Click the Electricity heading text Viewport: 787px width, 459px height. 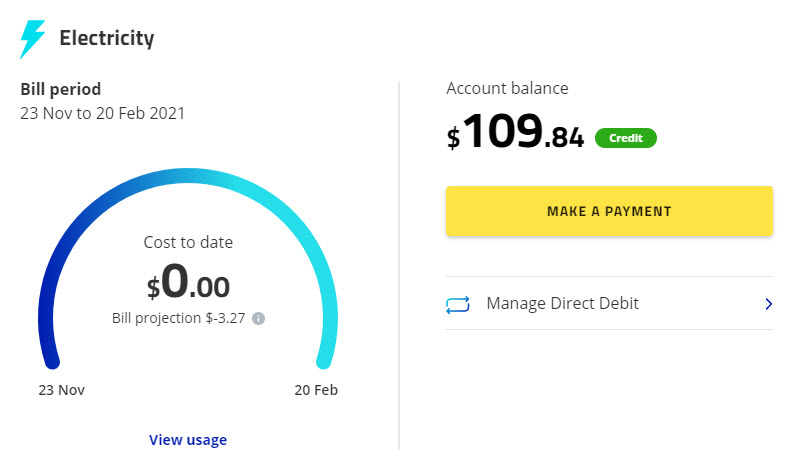click(107, 39)
